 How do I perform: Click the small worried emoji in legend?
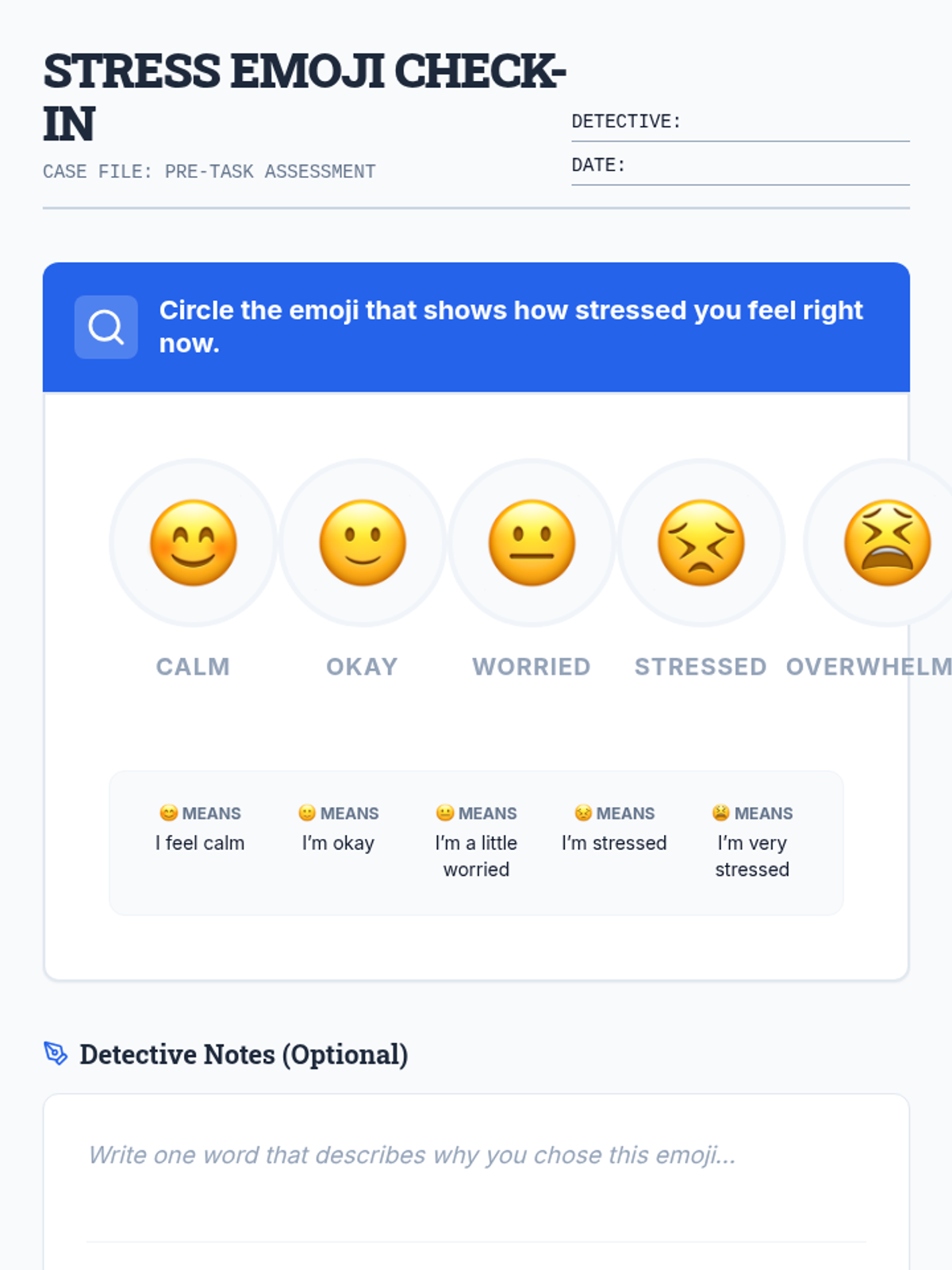click(445, 813)
